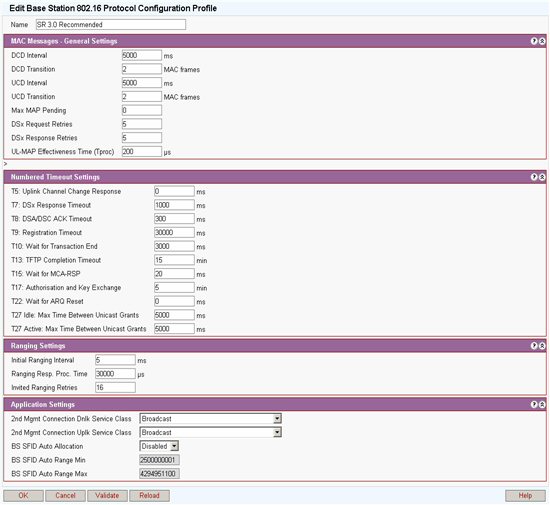The image size is (550, 505).
Task: Click the Validate button
Action: coord(107,496)
